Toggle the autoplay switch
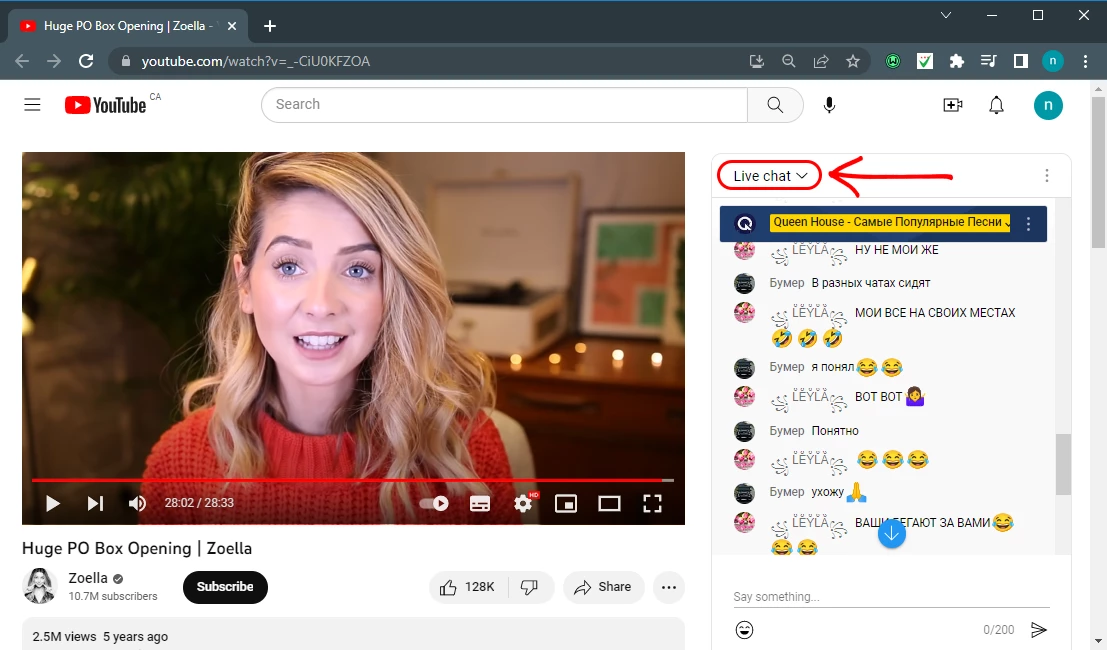 435,504
